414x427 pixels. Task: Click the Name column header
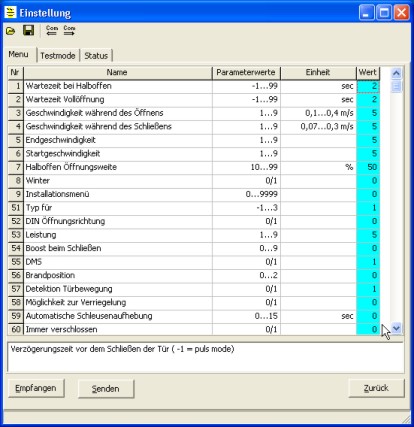pos(117,73)
